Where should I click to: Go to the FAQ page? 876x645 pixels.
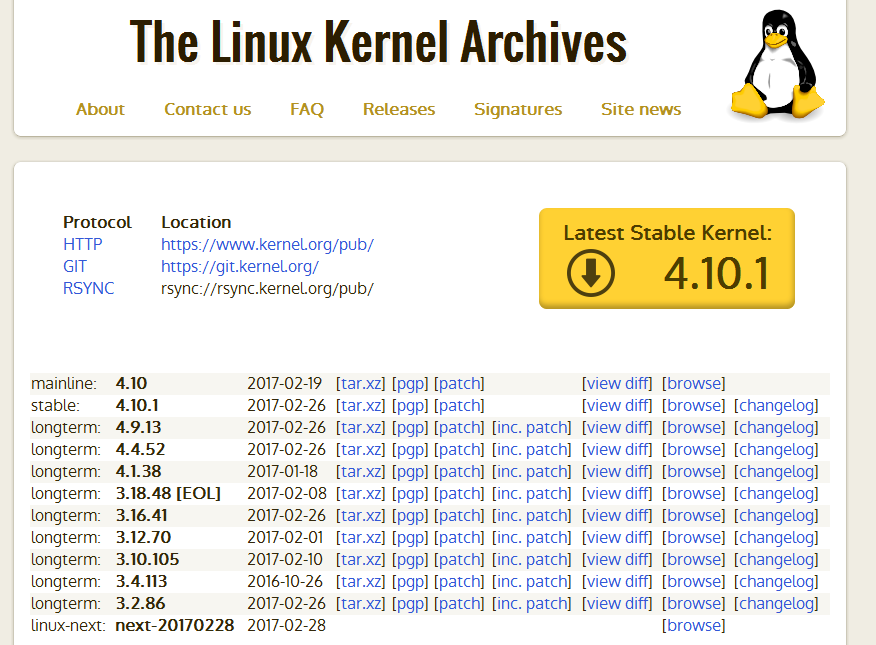(307, 109)
